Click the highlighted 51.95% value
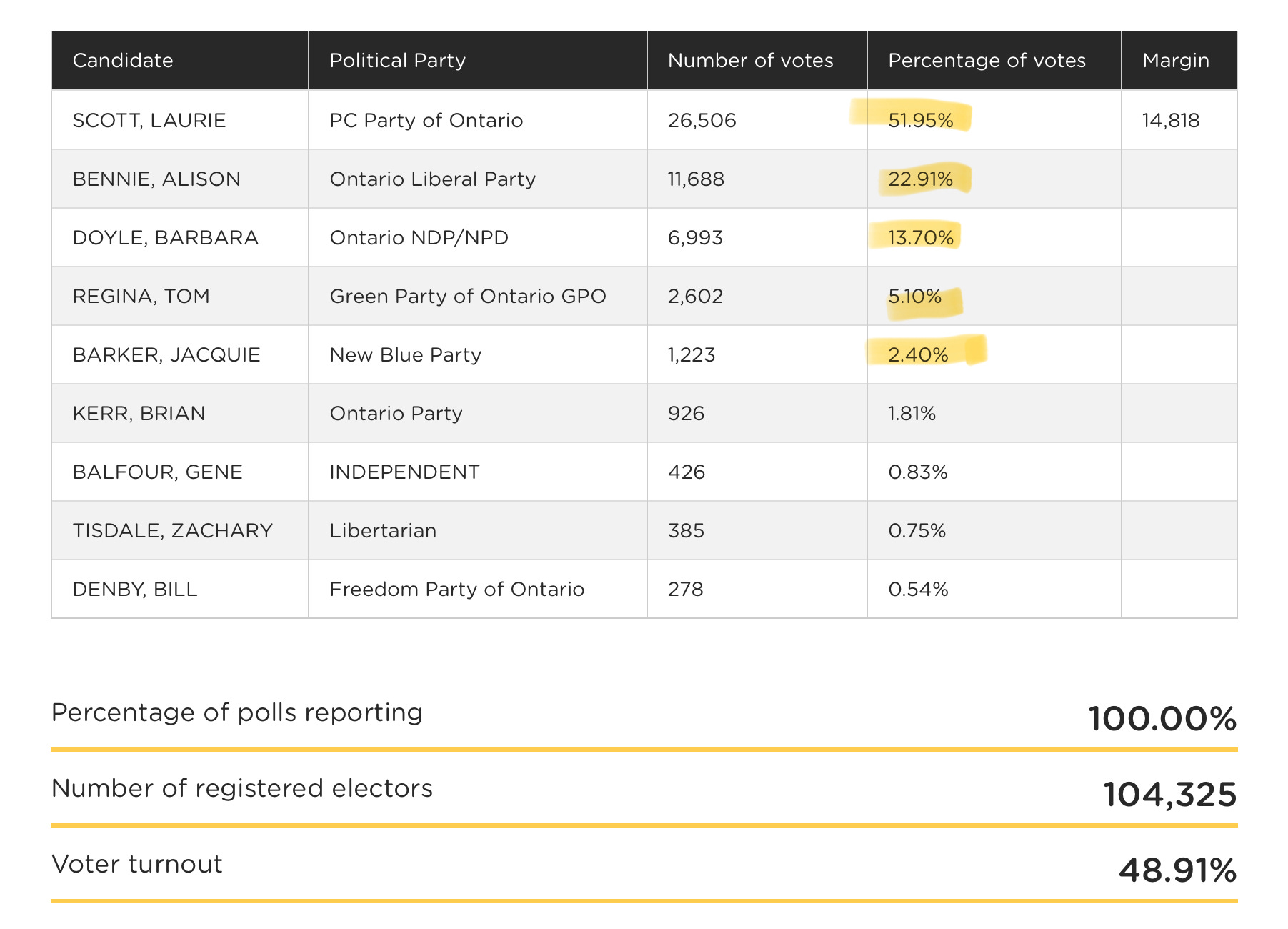The width and height of the screenshot is (1288, 929). [x=921, y=120]
